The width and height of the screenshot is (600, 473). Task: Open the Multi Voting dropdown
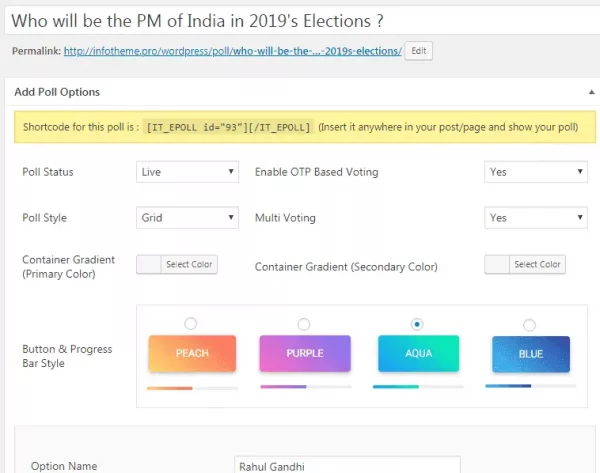pyautogui.click(x=536, y=218)
